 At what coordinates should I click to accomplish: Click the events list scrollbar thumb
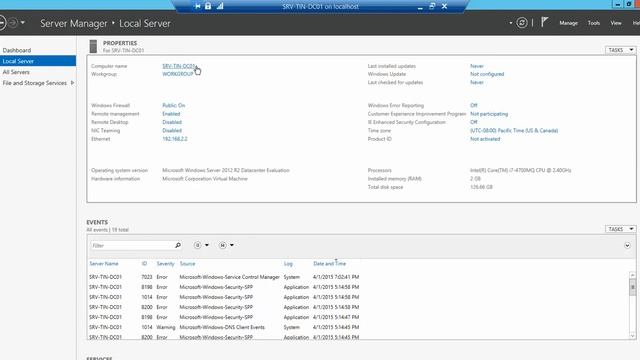tap(632, 287)
